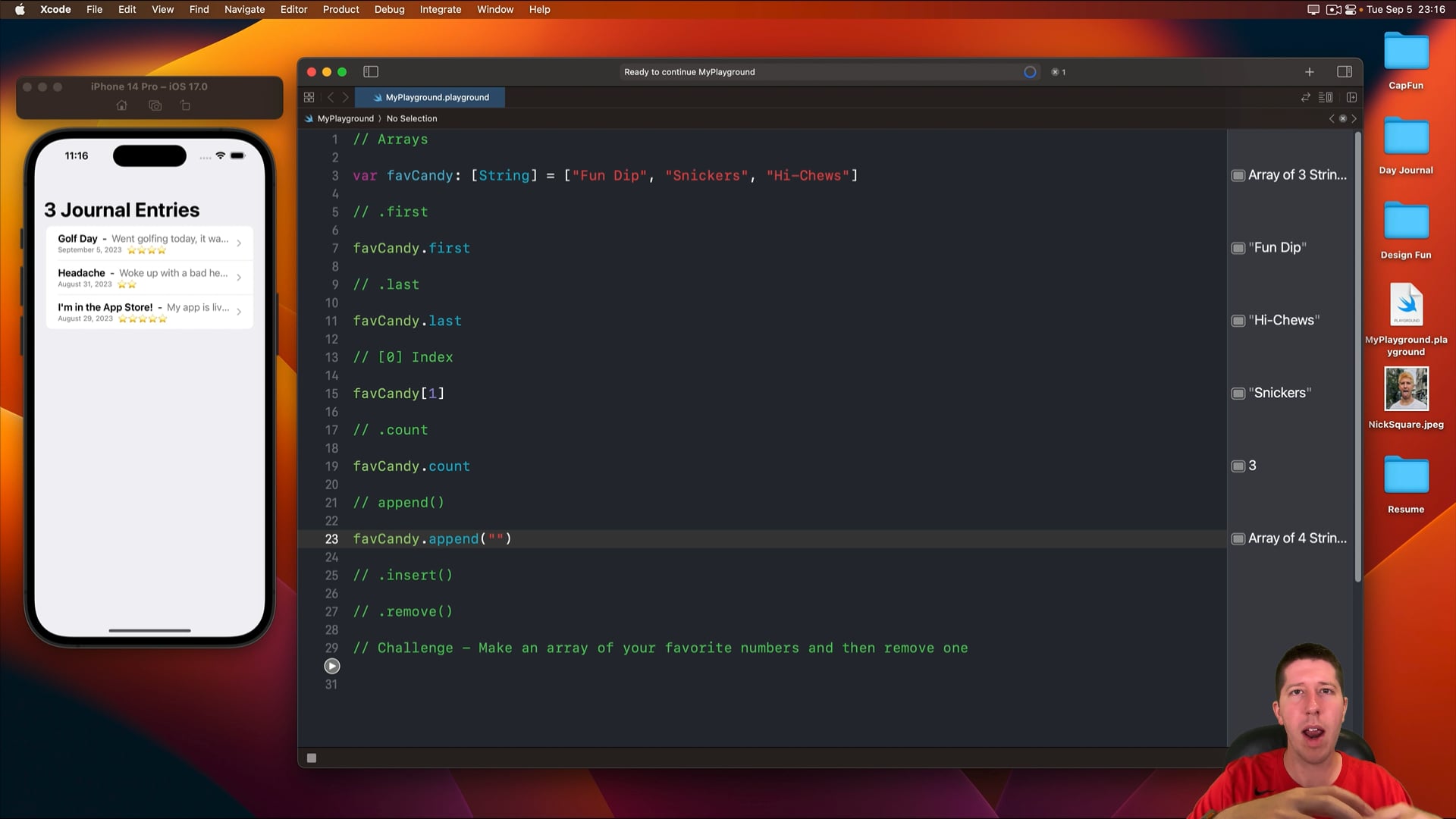Toggle inline result for "Fun Dip"
This screenshot has width=1456, height=819.
1238,248
